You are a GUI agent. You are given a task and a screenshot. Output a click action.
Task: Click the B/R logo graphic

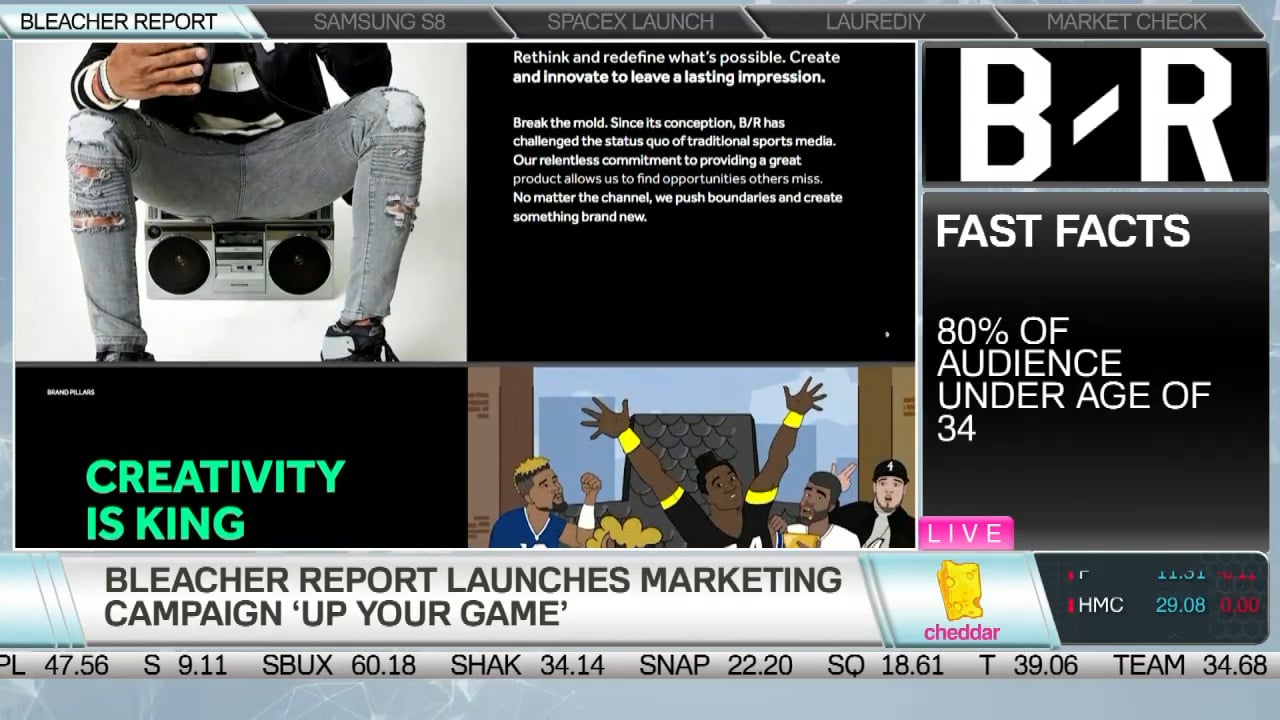pos(1095,114)
